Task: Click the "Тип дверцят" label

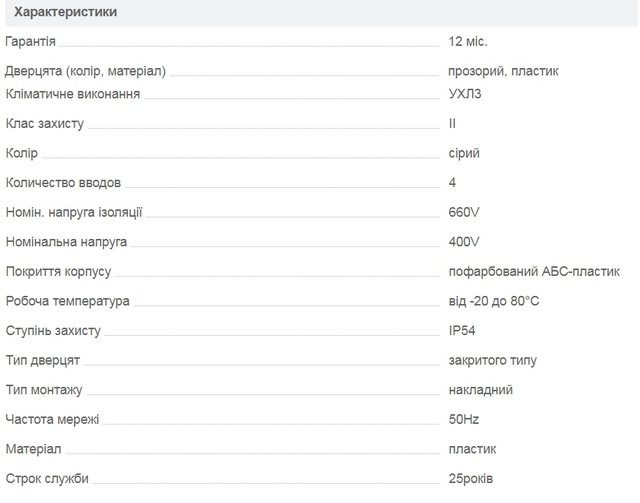Action: (x=43, y=360)
